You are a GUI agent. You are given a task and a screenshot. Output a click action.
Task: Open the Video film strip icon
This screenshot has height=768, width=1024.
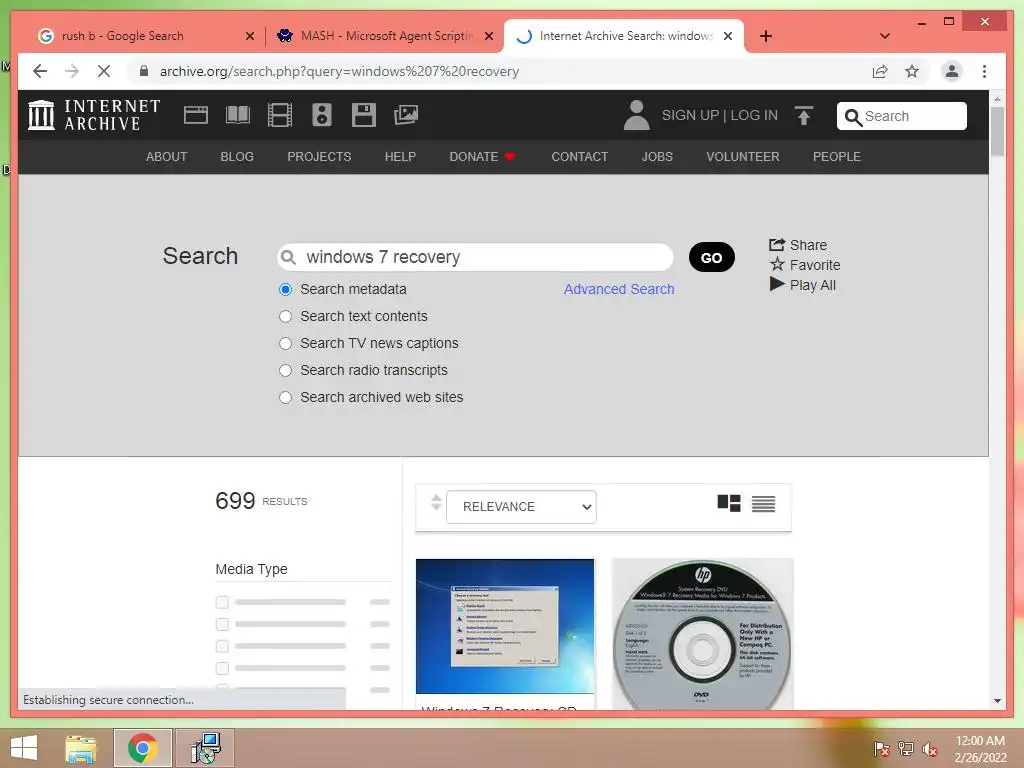point(280,115)
